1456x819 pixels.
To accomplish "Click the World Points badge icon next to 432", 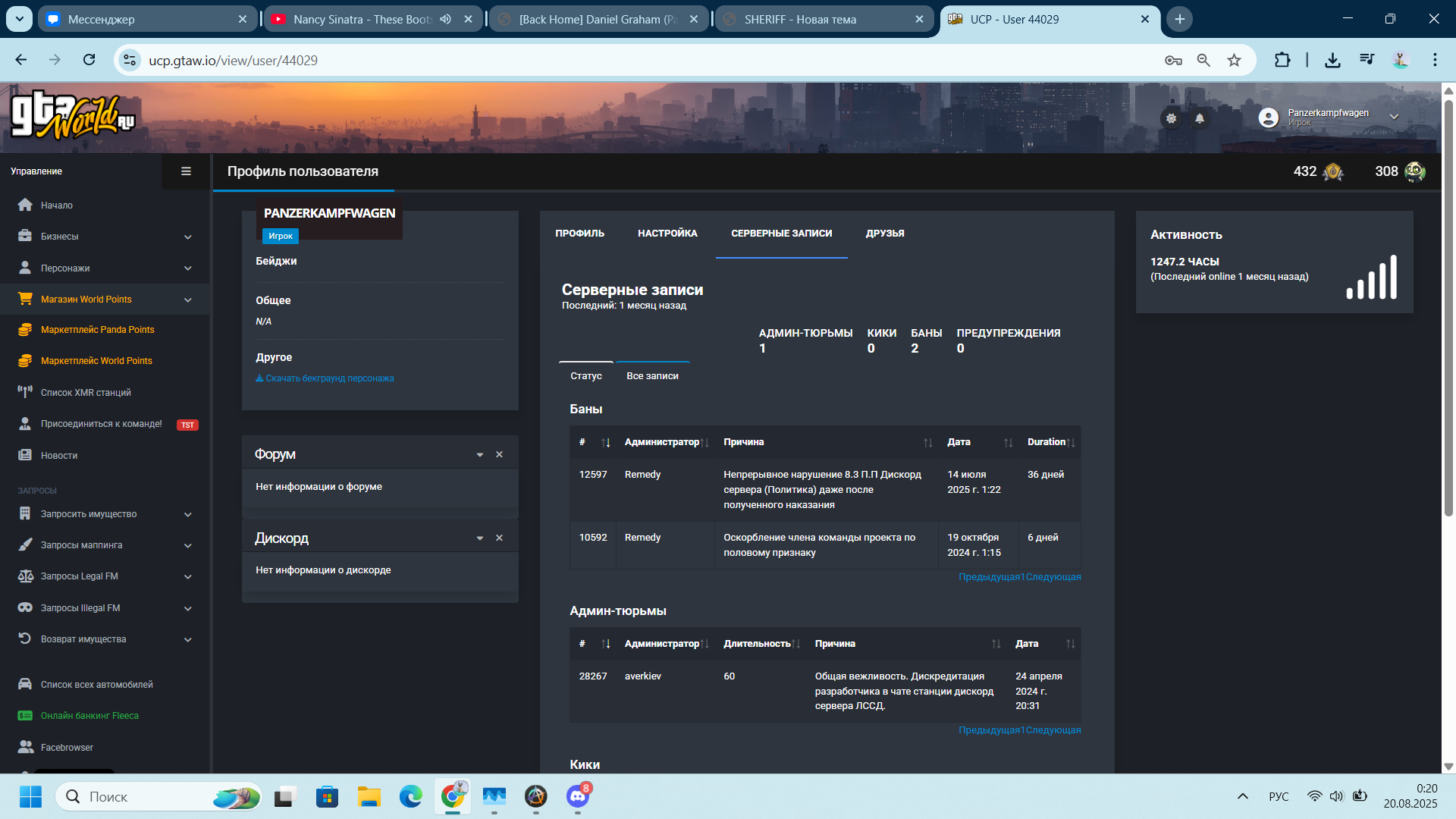I will point(1332,172).
